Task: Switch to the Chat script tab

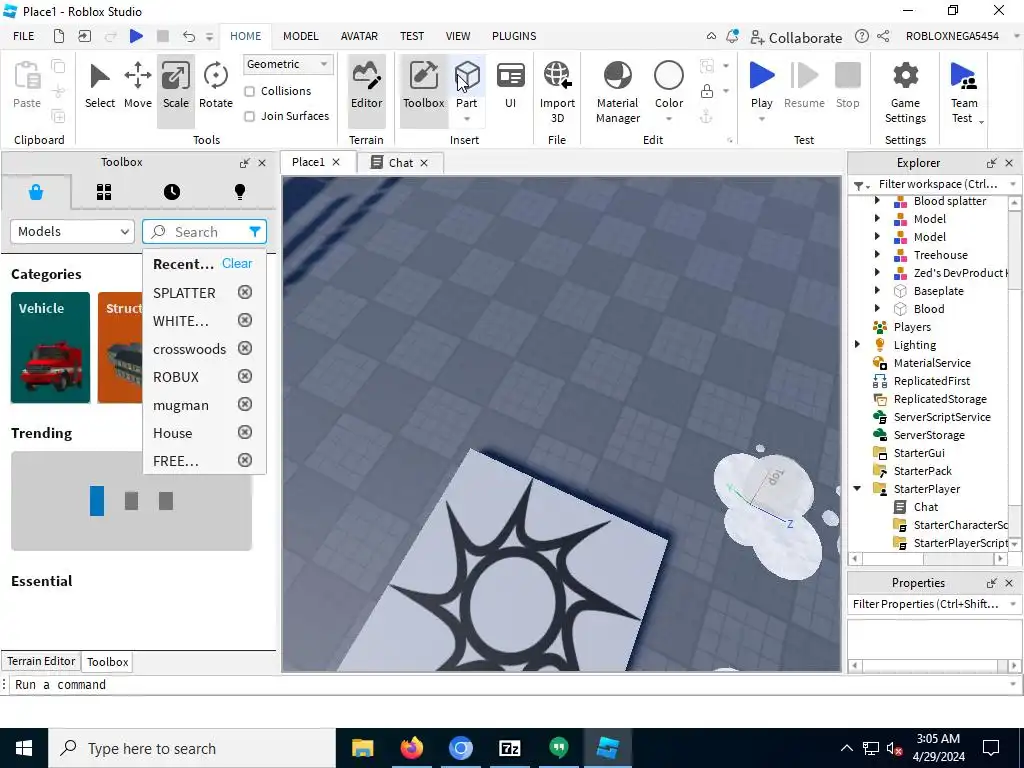Action: (400, 163)
